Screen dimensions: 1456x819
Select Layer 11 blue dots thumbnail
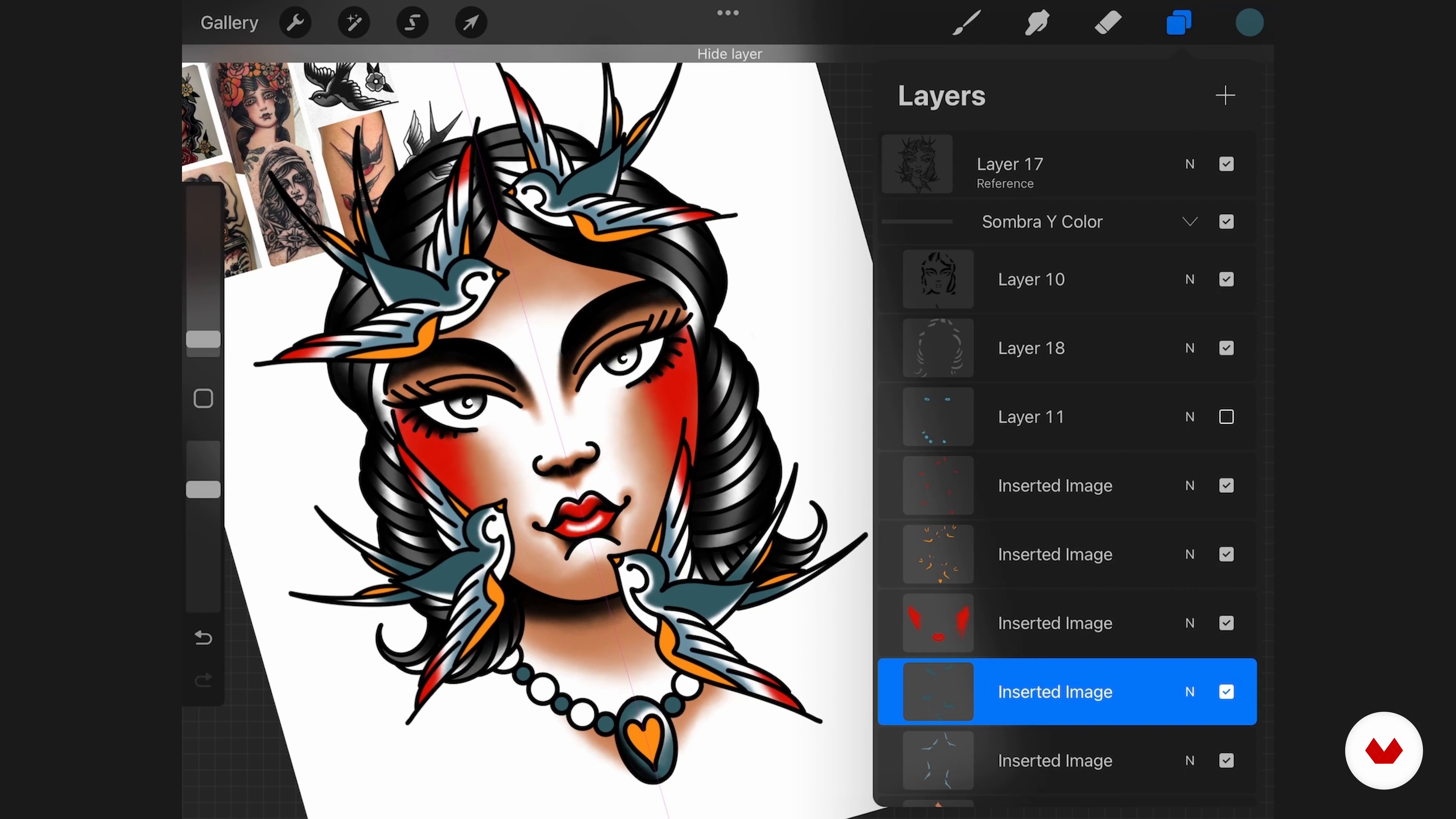(938, 417)
